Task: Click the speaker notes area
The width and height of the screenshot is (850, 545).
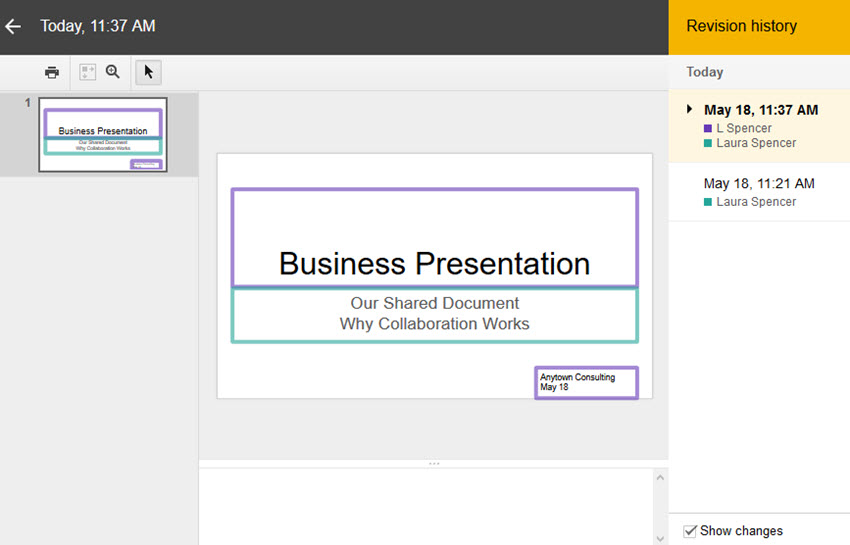Action: click(x=426, y=506)
